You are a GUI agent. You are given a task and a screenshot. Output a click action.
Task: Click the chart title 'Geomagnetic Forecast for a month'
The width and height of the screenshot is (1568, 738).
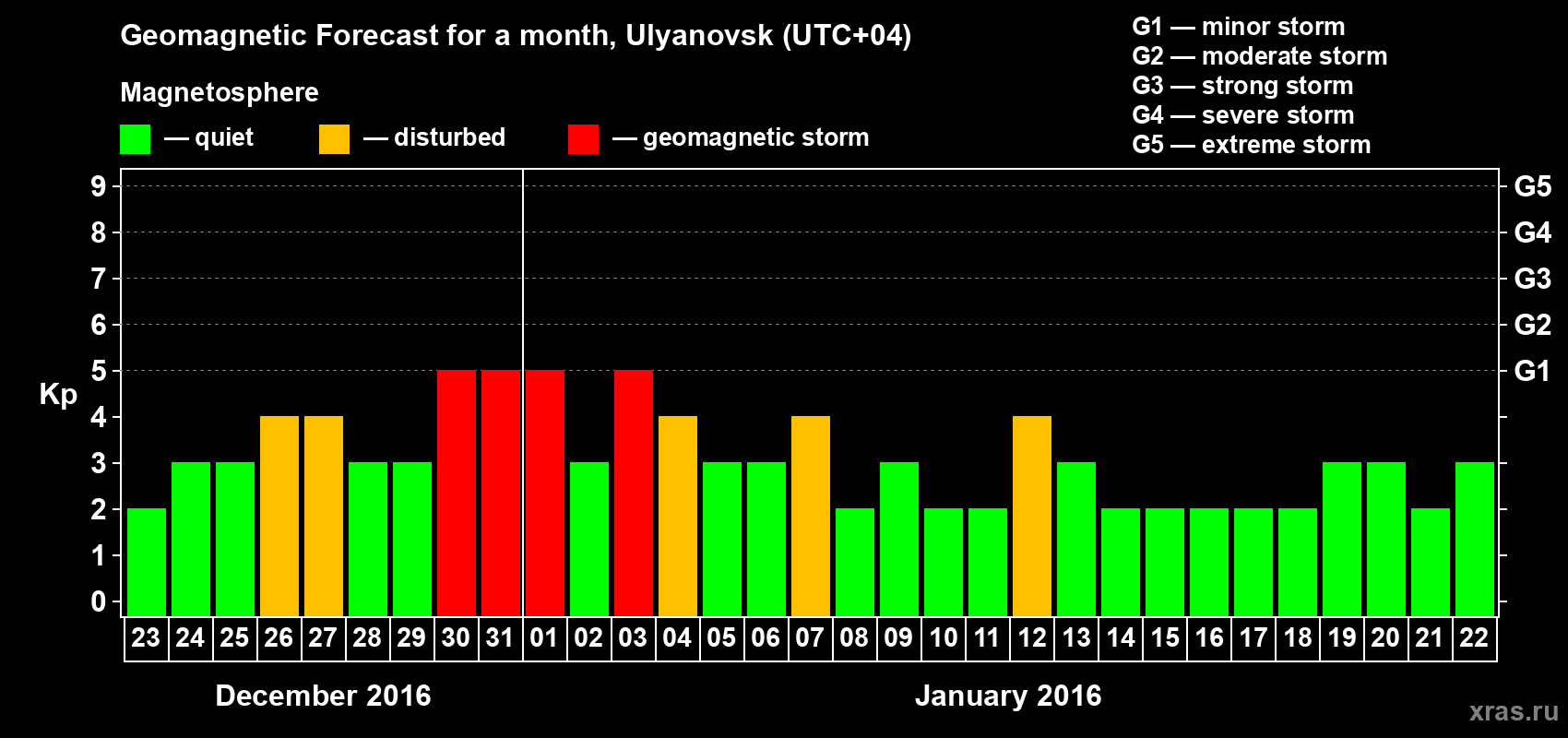point(368,36)
